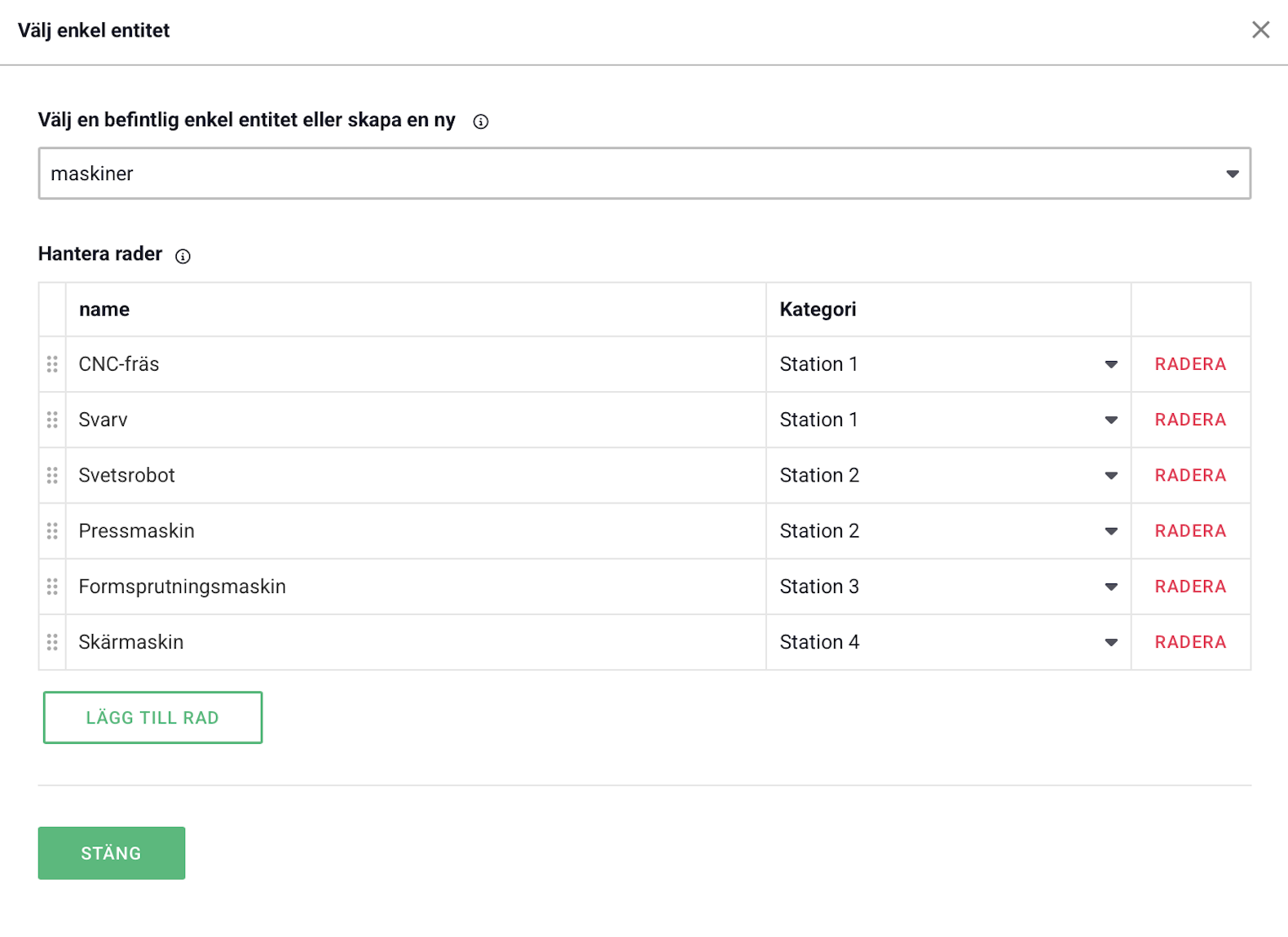Screen dimensions: 1288x937
Task: Click RADERA for the Skärmaskin row
Action: [1190, 642]
